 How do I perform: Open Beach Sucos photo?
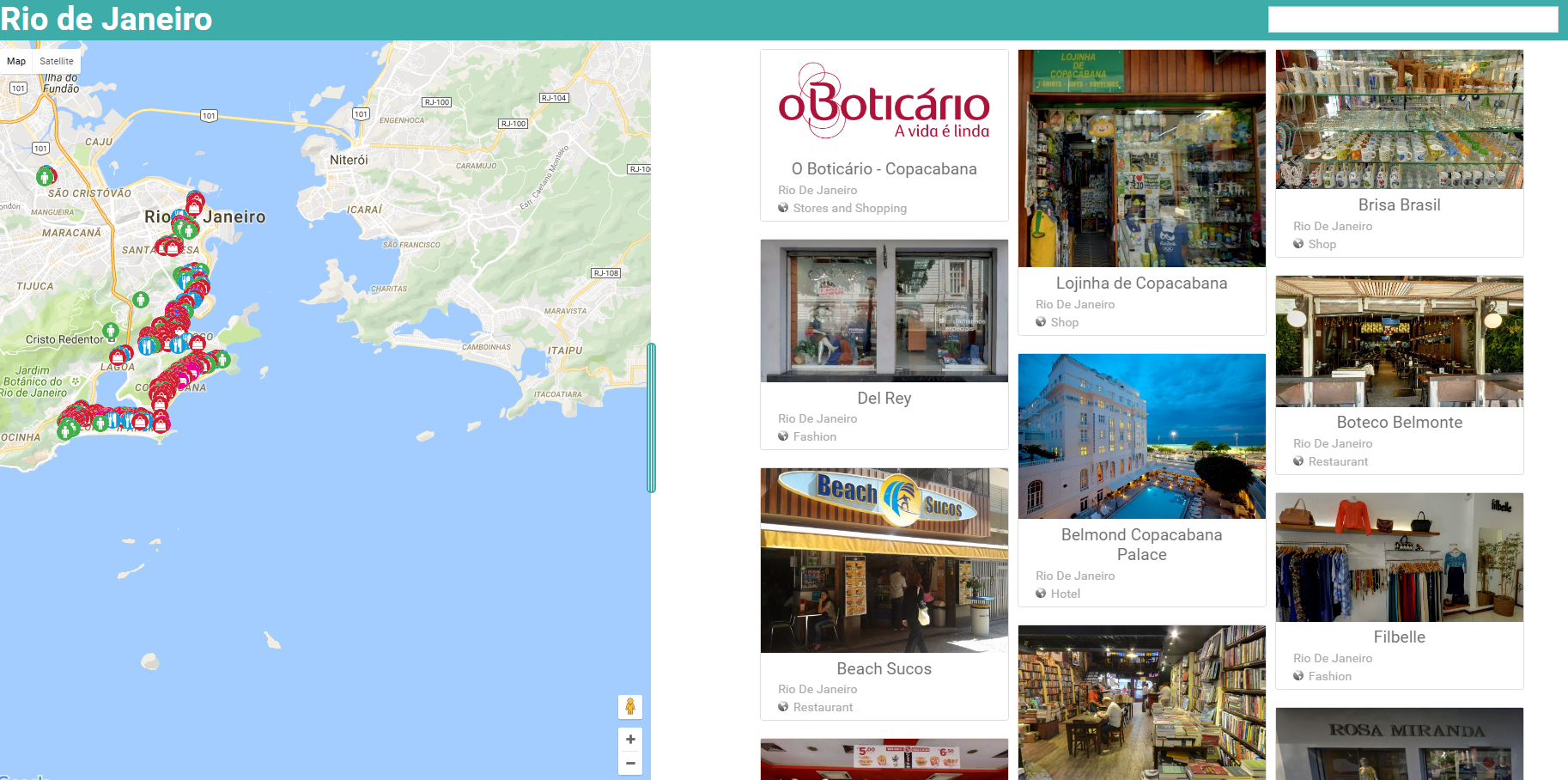[x=884, y=560]
